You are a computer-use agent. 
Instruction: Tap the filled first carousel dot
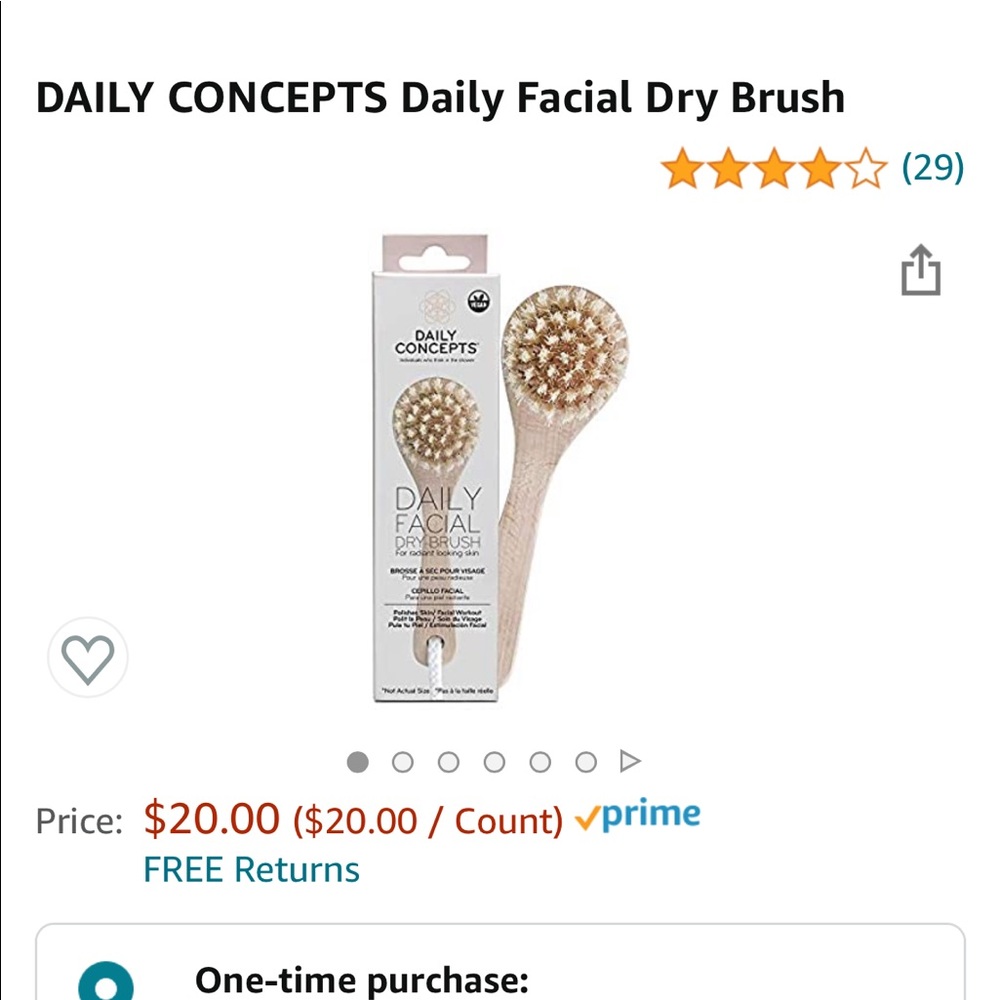357,761
